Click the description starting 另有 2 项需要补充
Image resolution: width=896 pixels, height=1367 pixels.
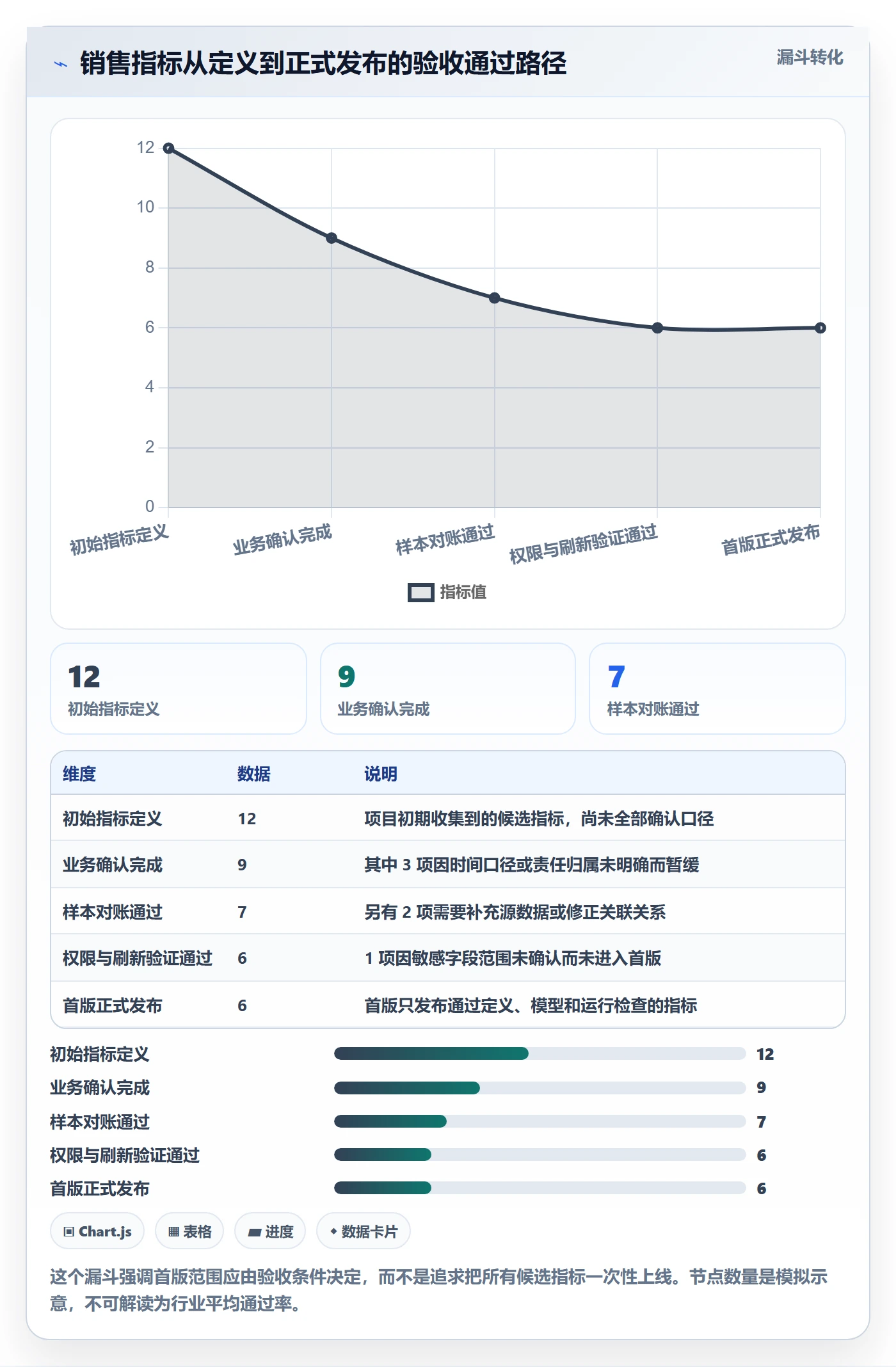pyautogui.click(x=515, y=912)
